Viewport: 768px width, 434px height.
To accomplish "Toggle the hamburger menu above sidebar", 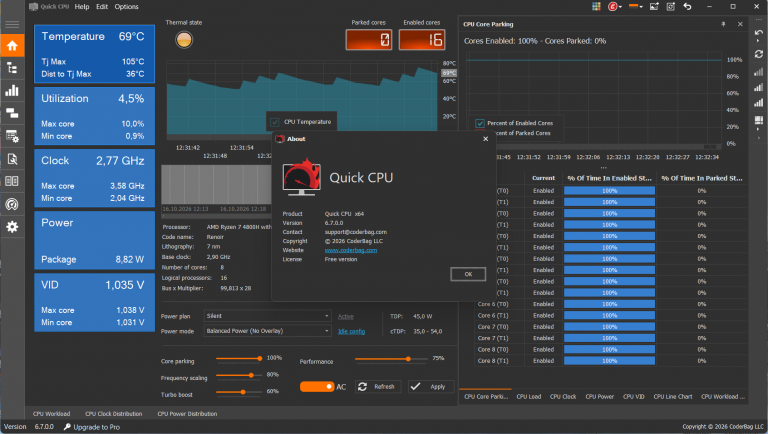I will point(12,24).
